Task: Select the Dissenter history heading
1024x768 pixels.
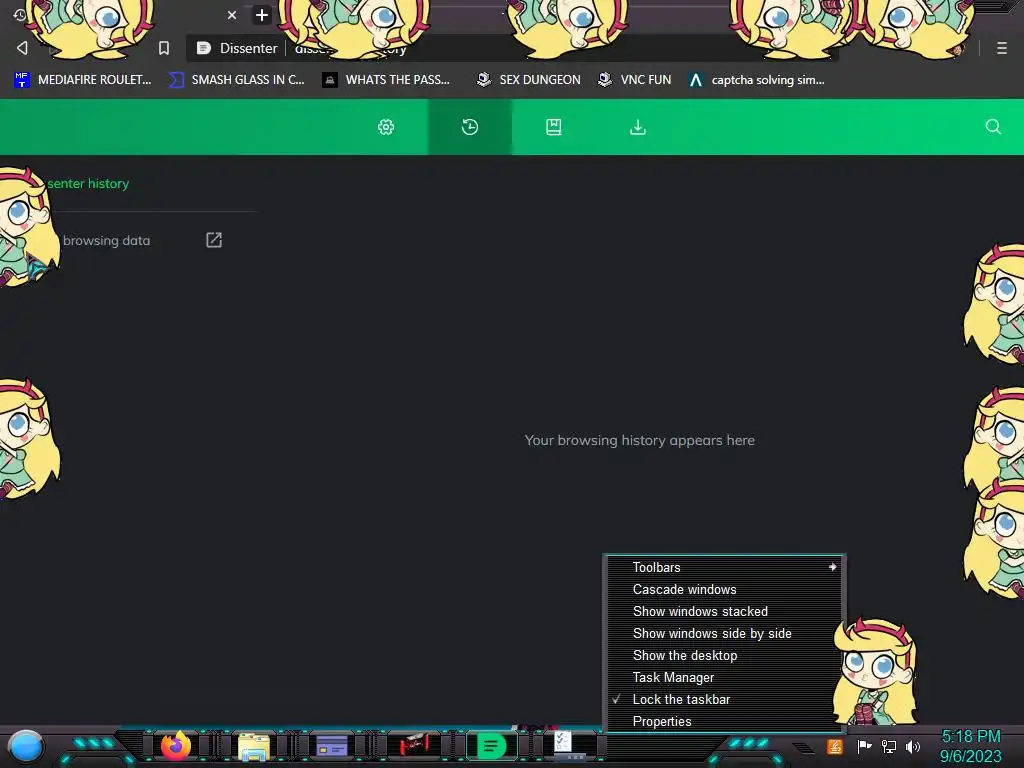Action: [x=88, y=184]
